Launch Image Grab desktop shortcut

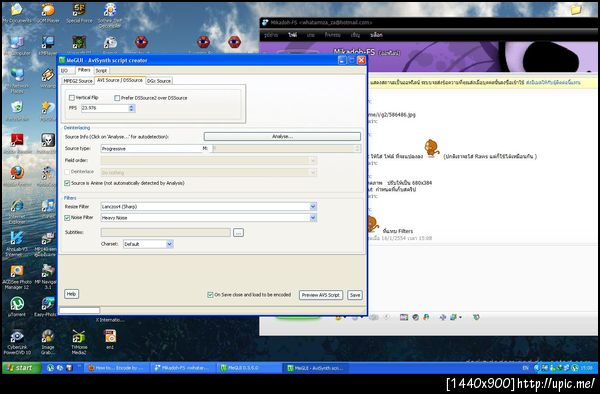point(48,342)
